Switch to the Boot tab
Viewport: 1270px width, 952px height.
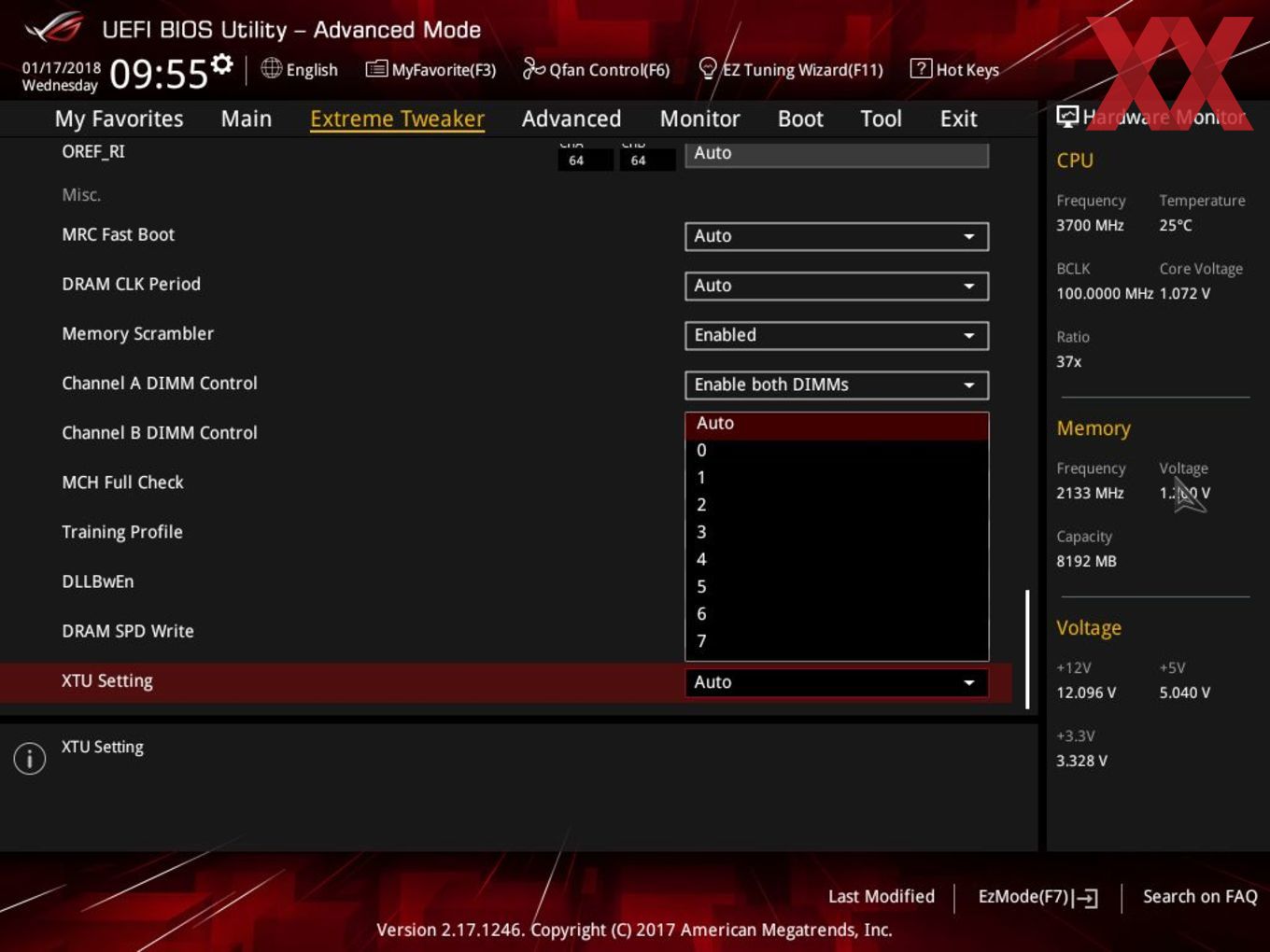click(800, 119)
